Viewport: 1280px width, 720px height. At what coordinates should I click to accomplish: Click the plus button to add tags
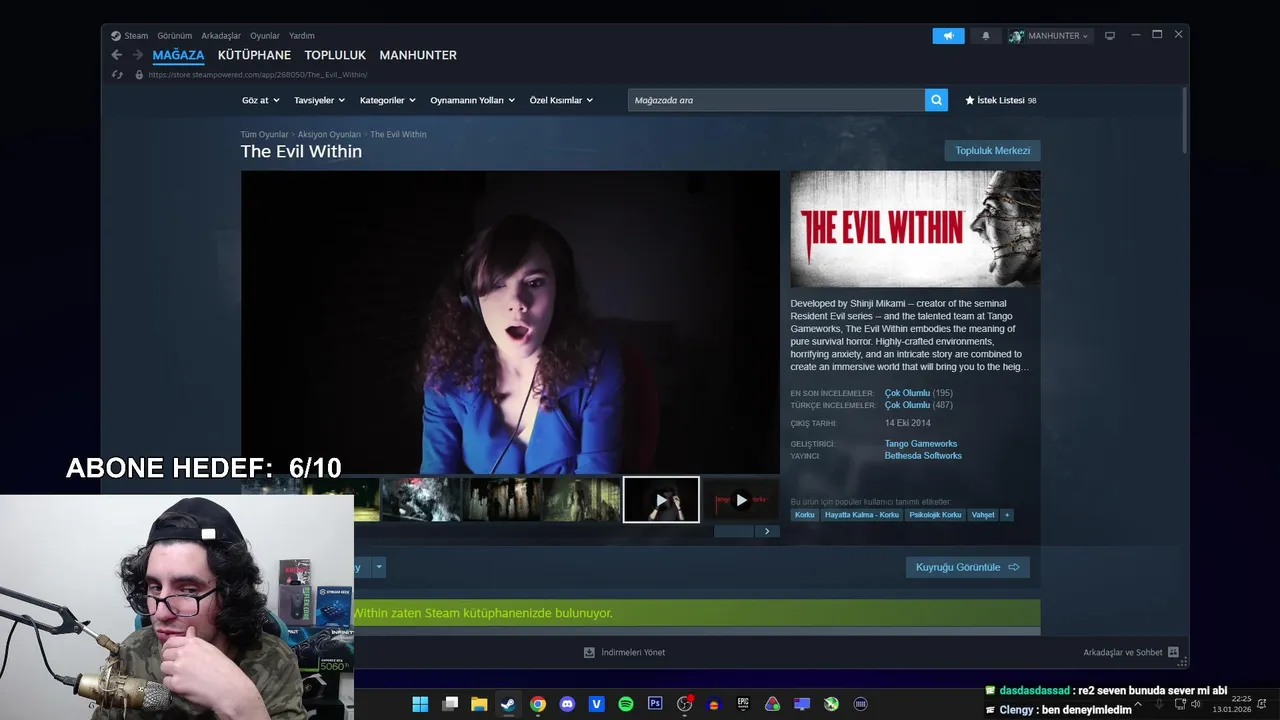click(x=1007, y=515)
